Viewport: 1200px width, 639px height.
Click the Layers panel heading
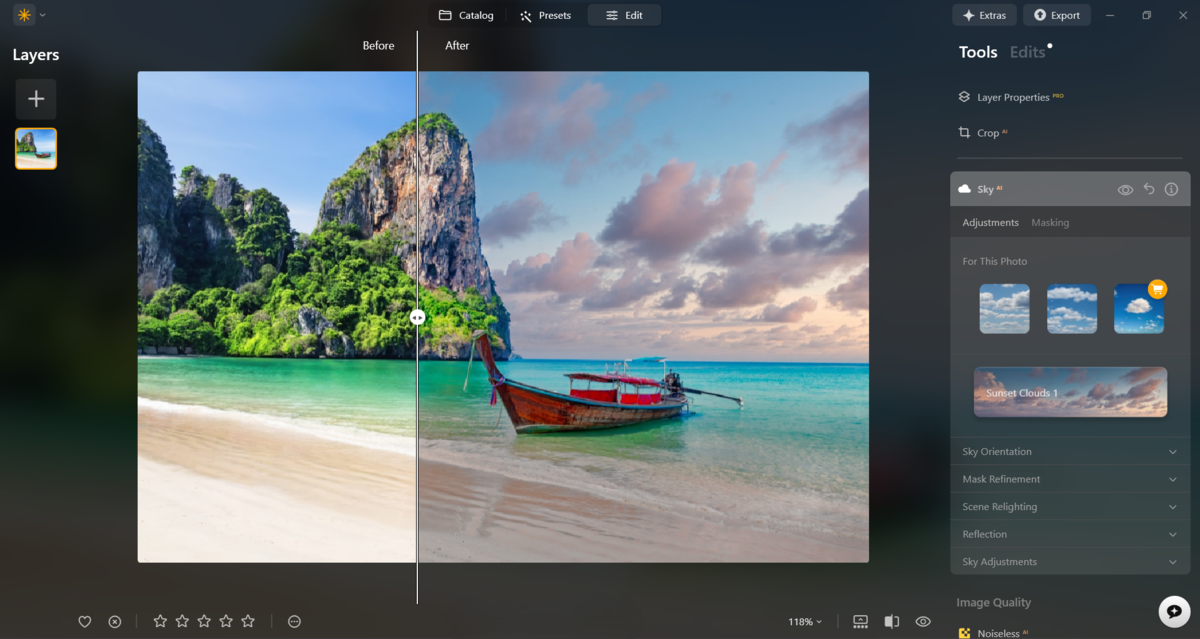click(x=36, y=55)
